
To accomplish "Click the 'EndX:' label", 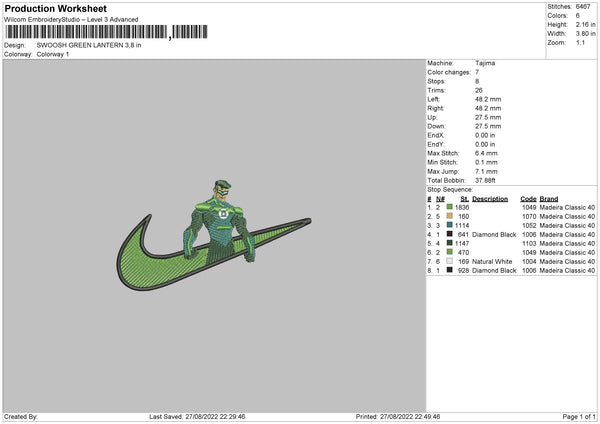I will (x=436, y=135).
